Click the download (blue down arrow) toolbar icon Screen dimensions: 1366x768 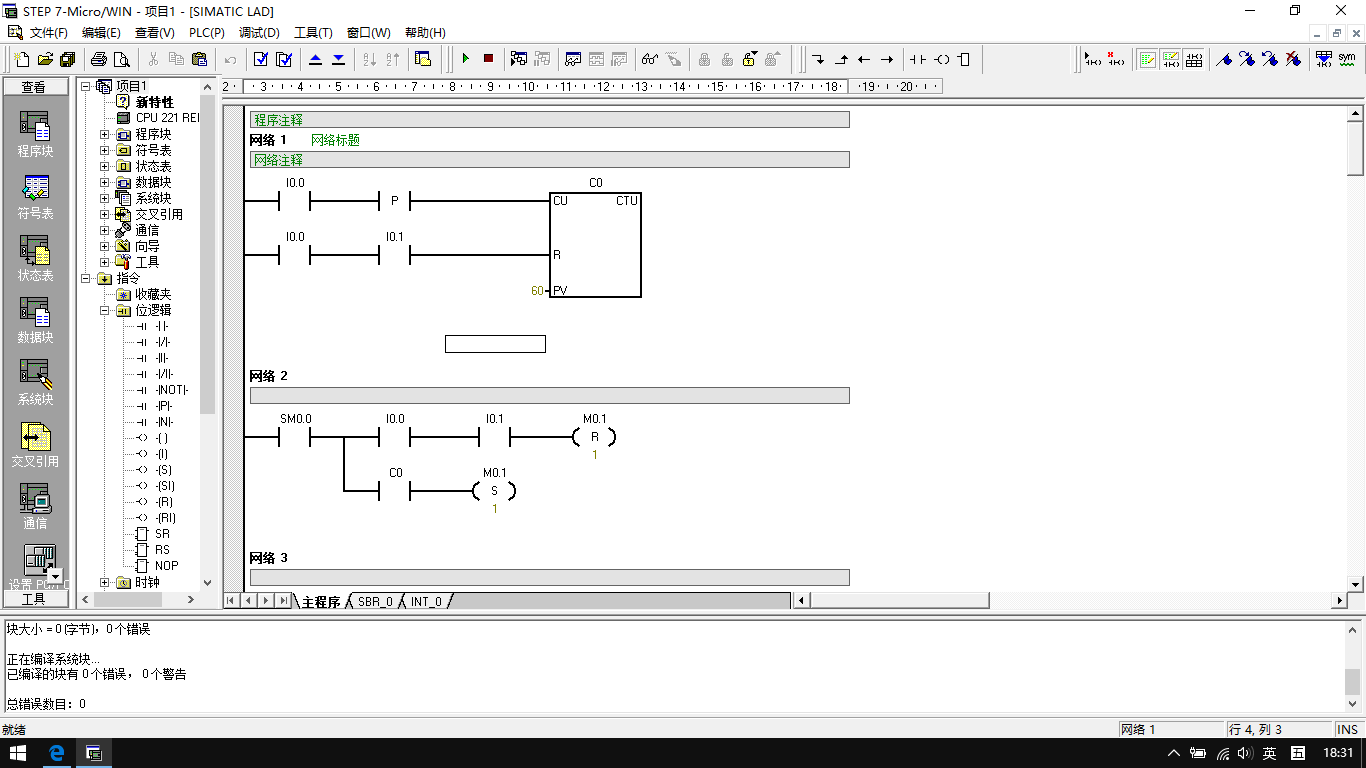(x=338, y=59)
